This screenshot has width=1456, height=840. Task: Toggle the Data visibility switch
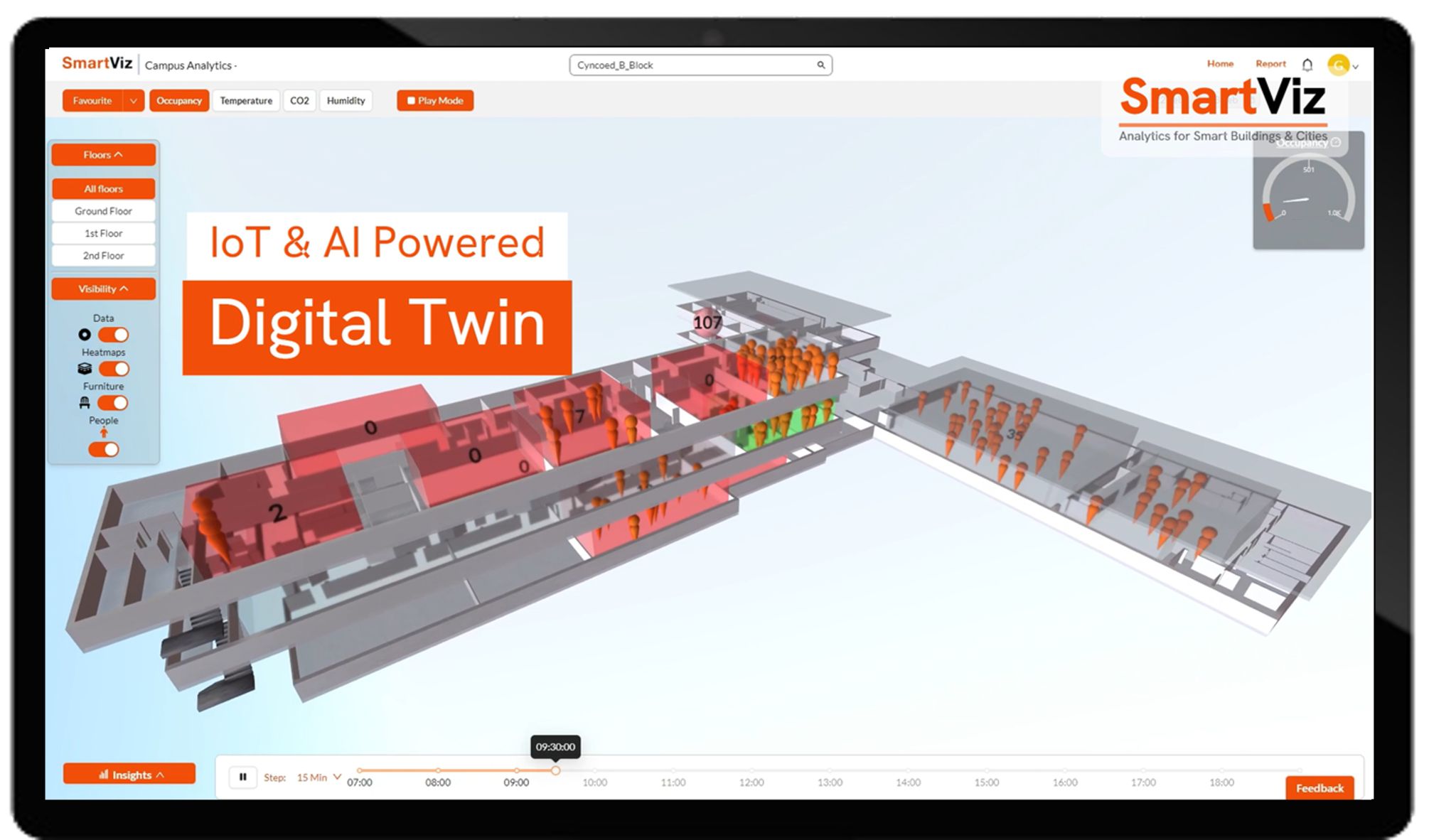(x=112, y=334)
